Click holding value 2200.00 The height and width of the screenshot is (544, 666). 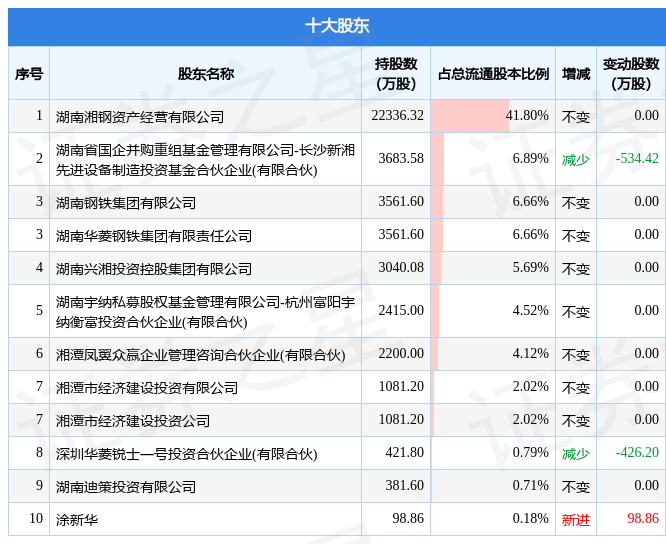click(x=401, y=353)
